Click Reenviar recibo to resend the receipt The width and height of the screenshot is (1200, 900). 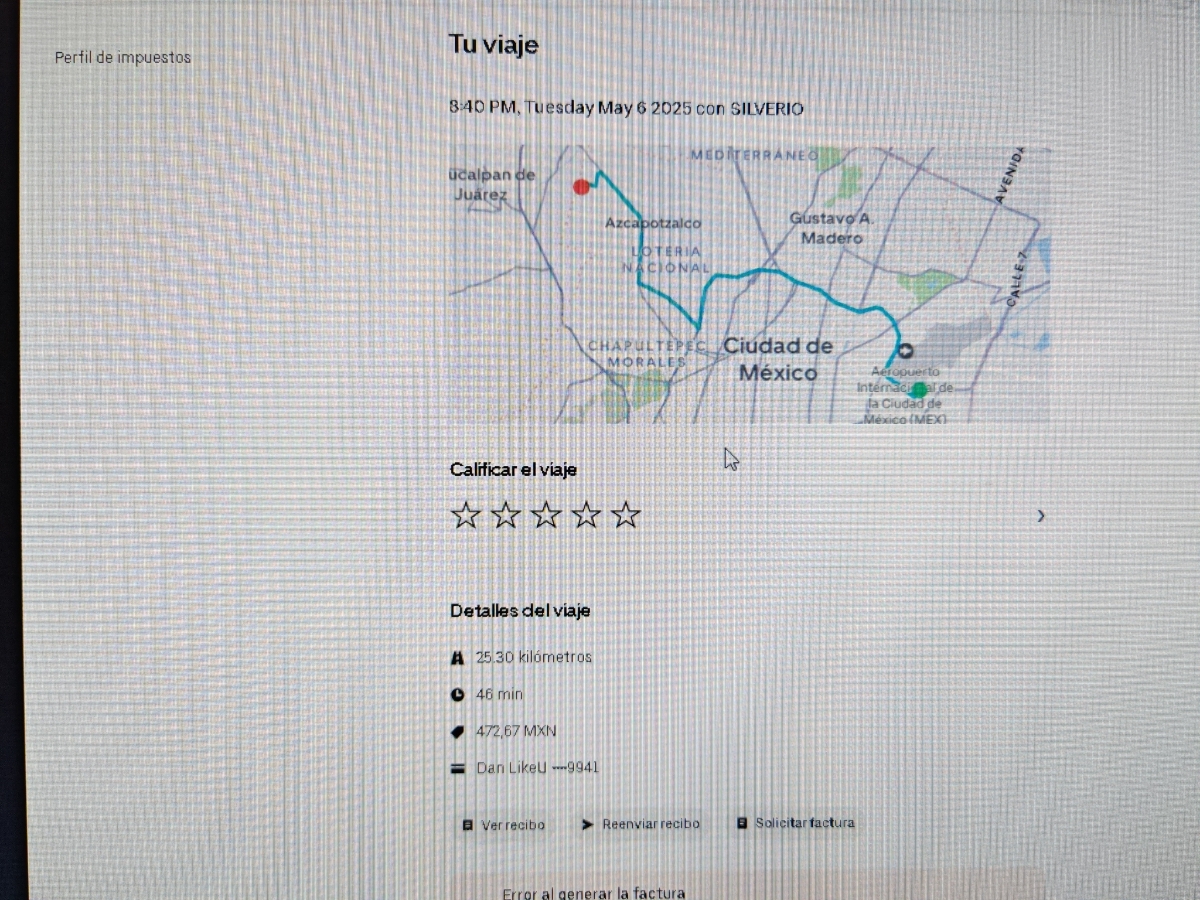[641, 824]
